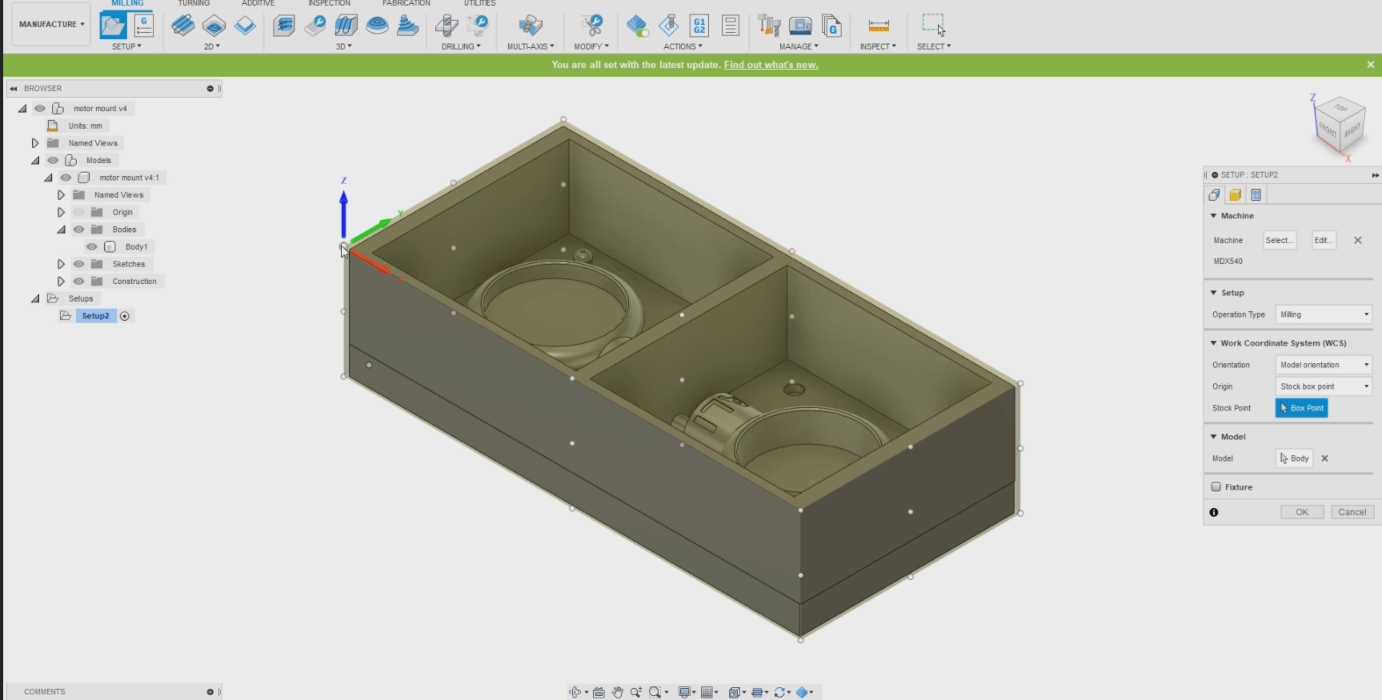Toggle visibility of Construction folder

point(79,281)
